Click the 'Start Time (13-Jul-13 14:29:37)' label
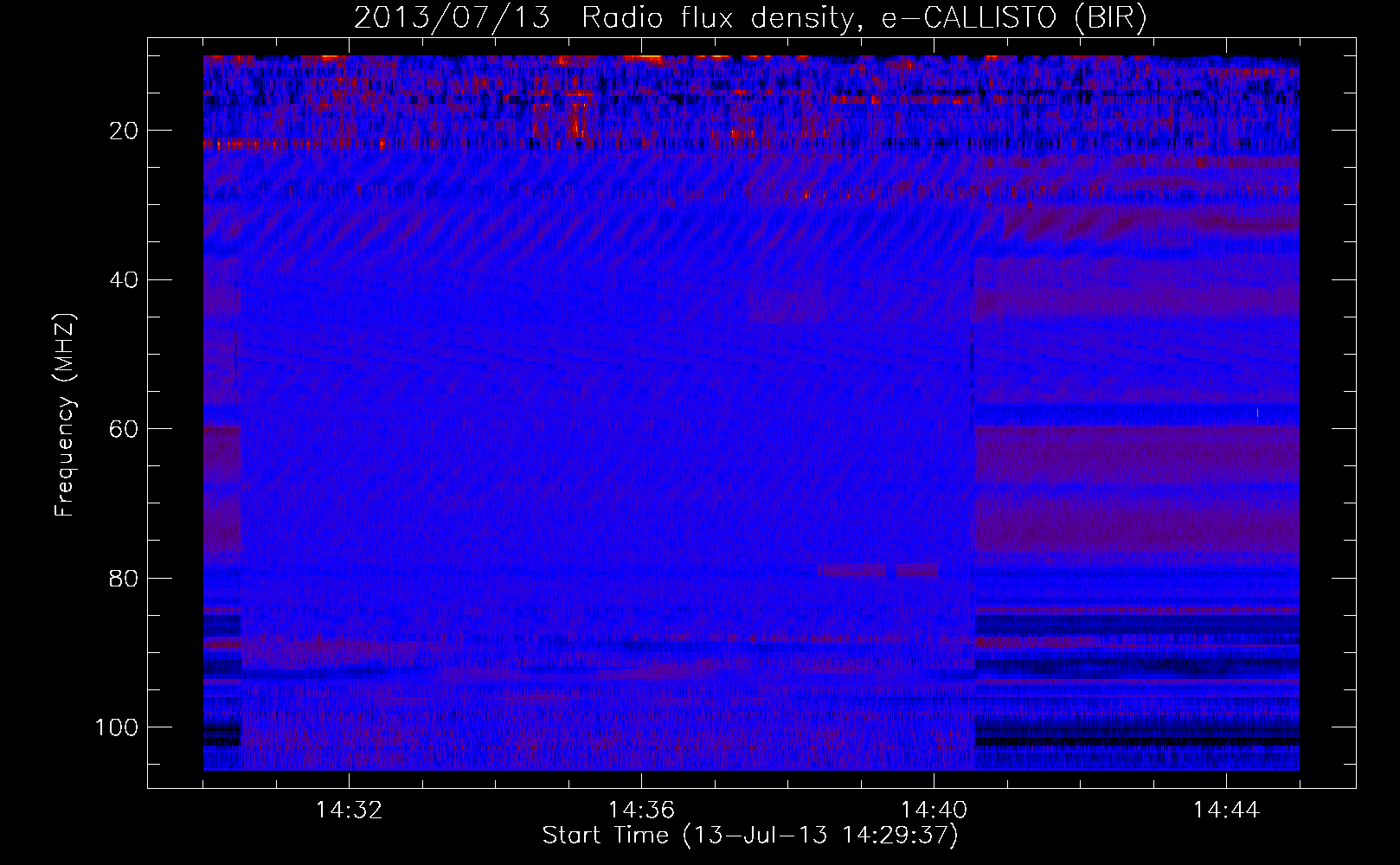This screenshot has height=865, width=1400. coord(750,836)
